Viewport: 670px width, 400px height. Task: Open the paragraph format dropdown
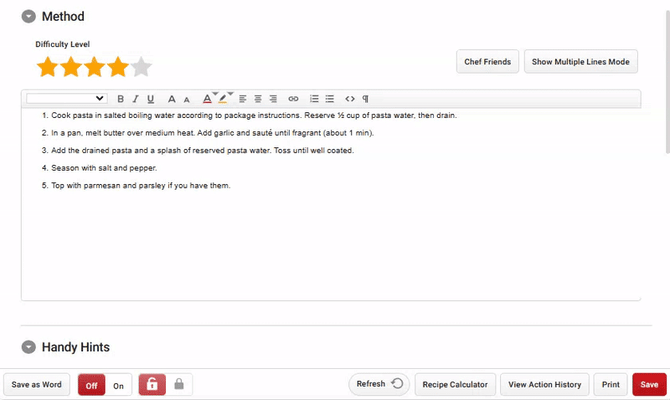tap(66, 99)
